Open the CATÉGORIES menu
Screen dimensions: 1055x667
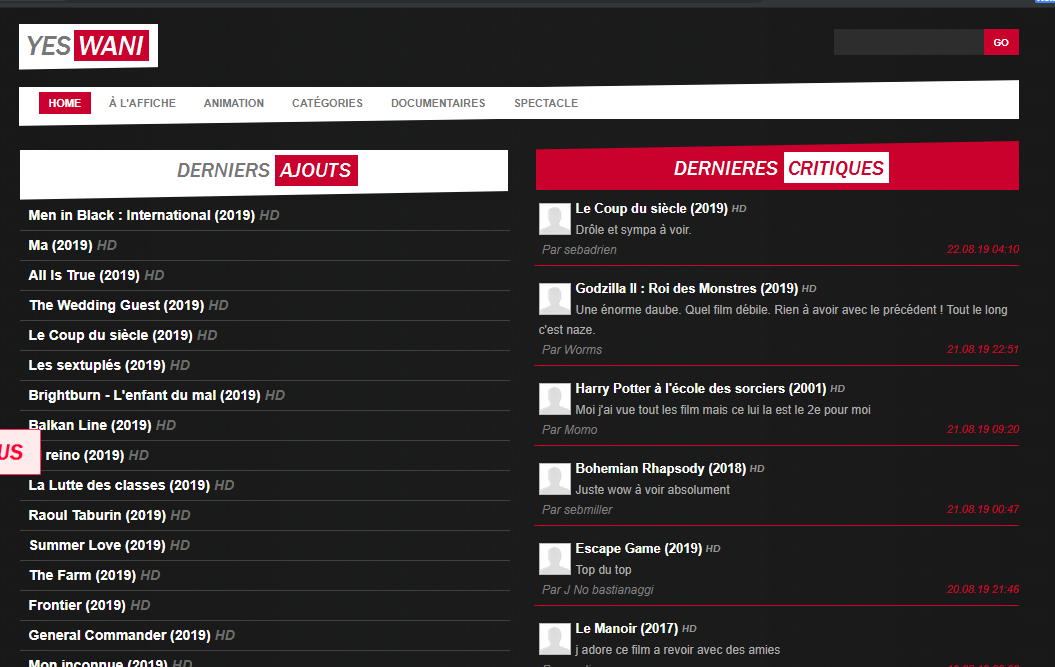click(327, 103)
